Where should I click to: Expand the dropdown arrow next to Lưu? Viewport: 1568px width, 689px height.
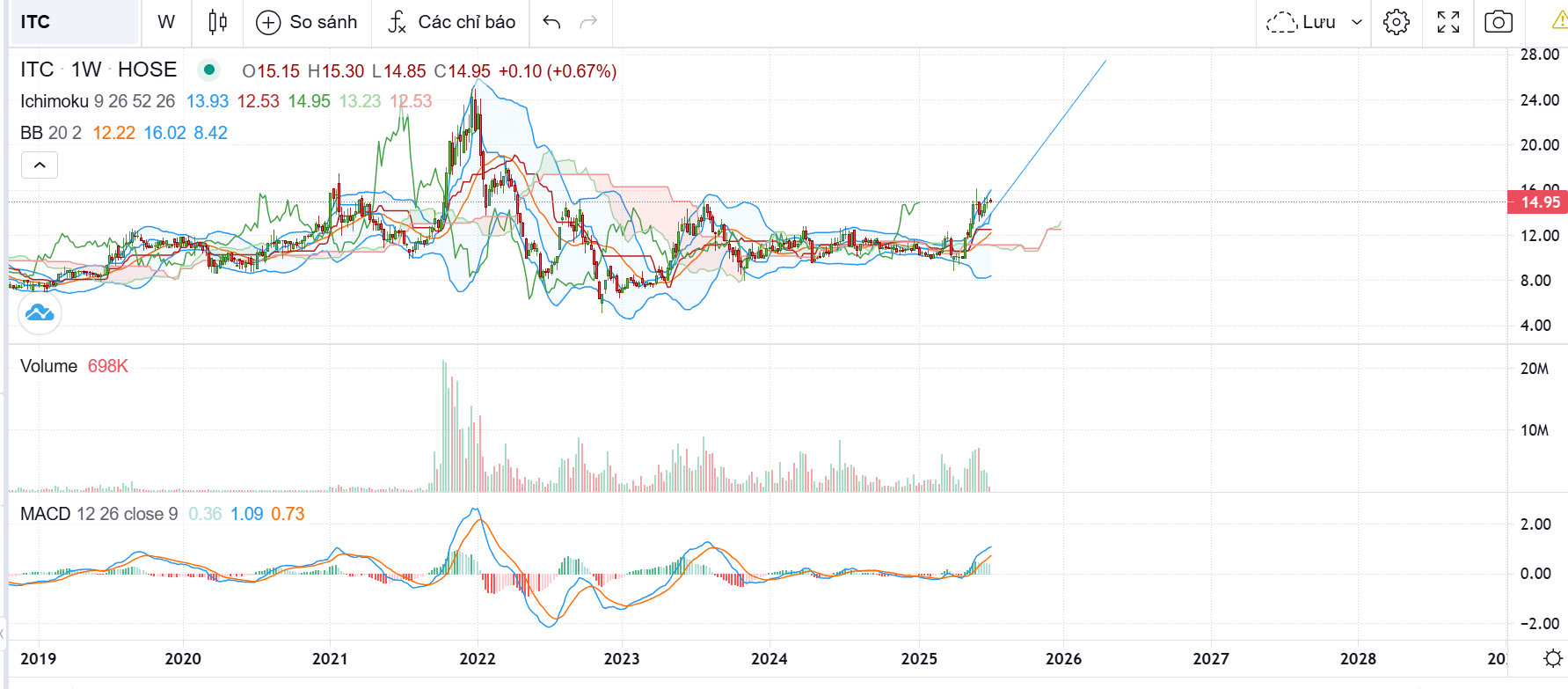click(x=1357, y=22)
